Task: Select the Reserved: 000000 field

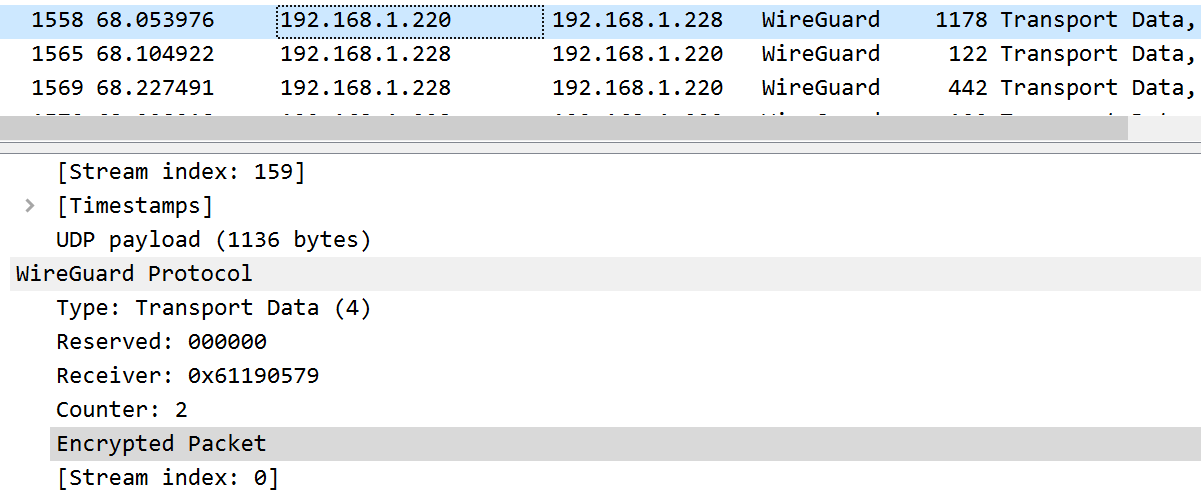Action: coord(161,342)
